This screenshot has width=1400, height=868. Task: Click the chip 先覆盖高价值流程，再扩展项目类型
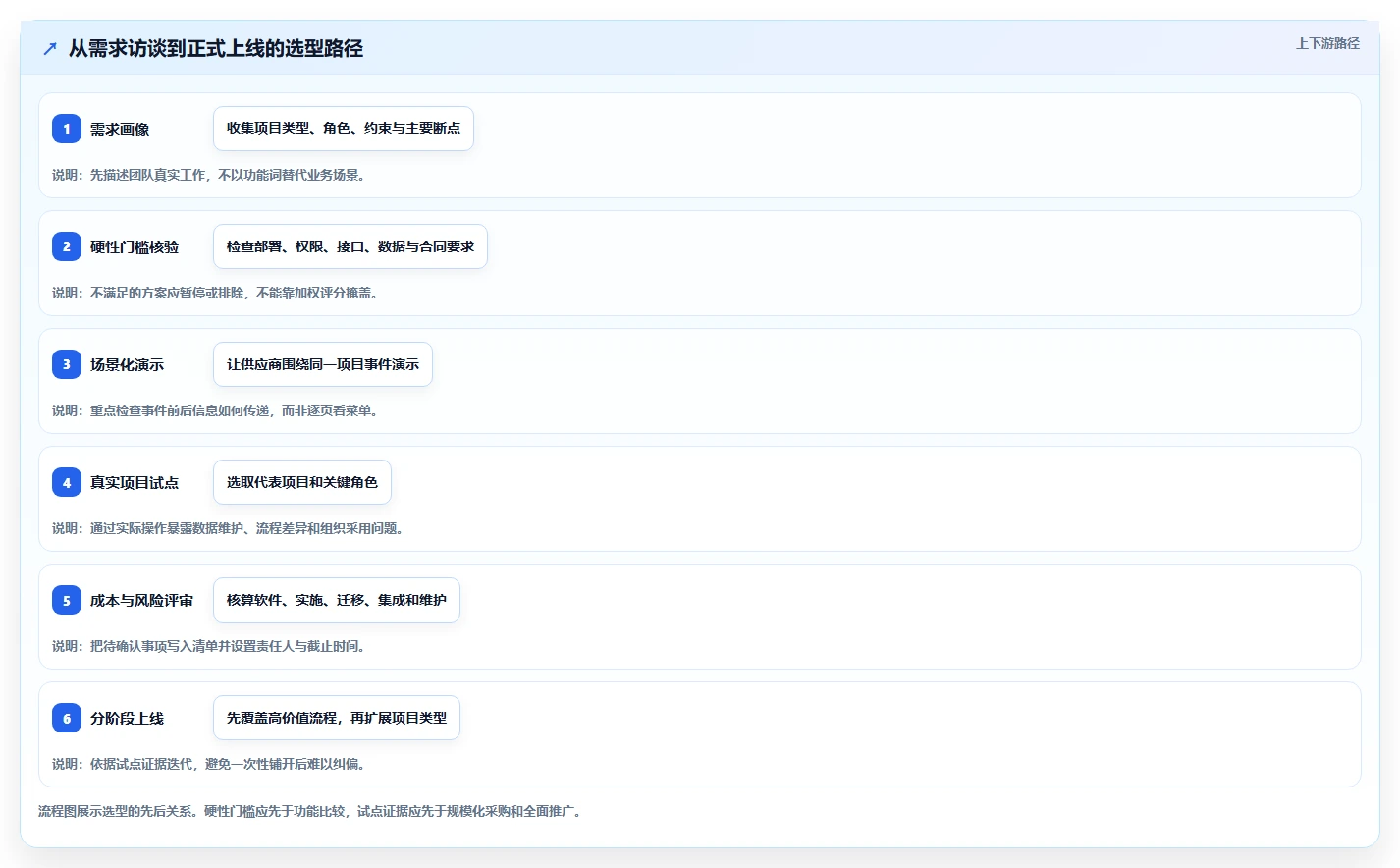(x=337, y=718)
